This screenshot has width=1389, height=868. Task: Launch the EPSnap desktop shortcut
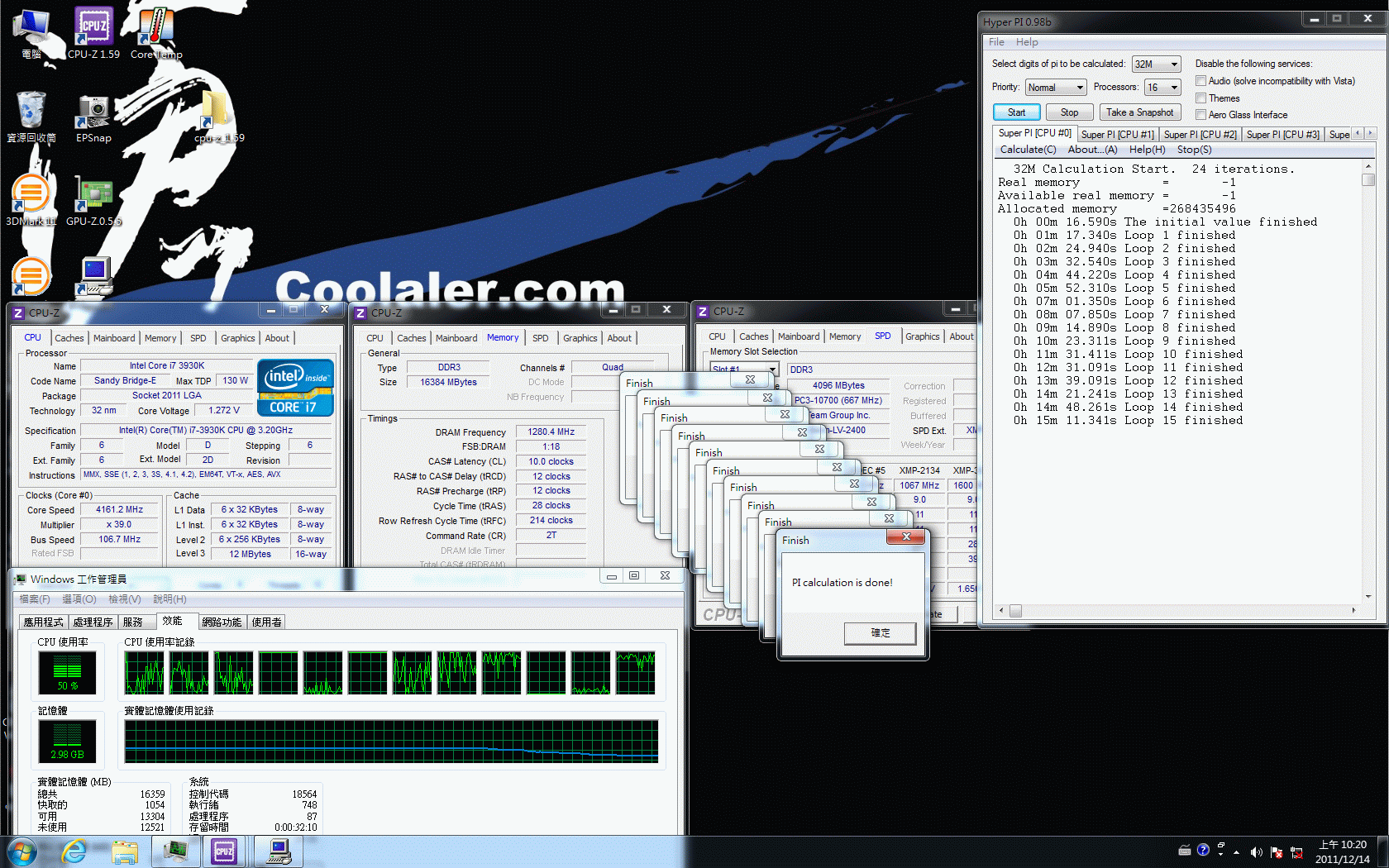(x=93, y=117)
